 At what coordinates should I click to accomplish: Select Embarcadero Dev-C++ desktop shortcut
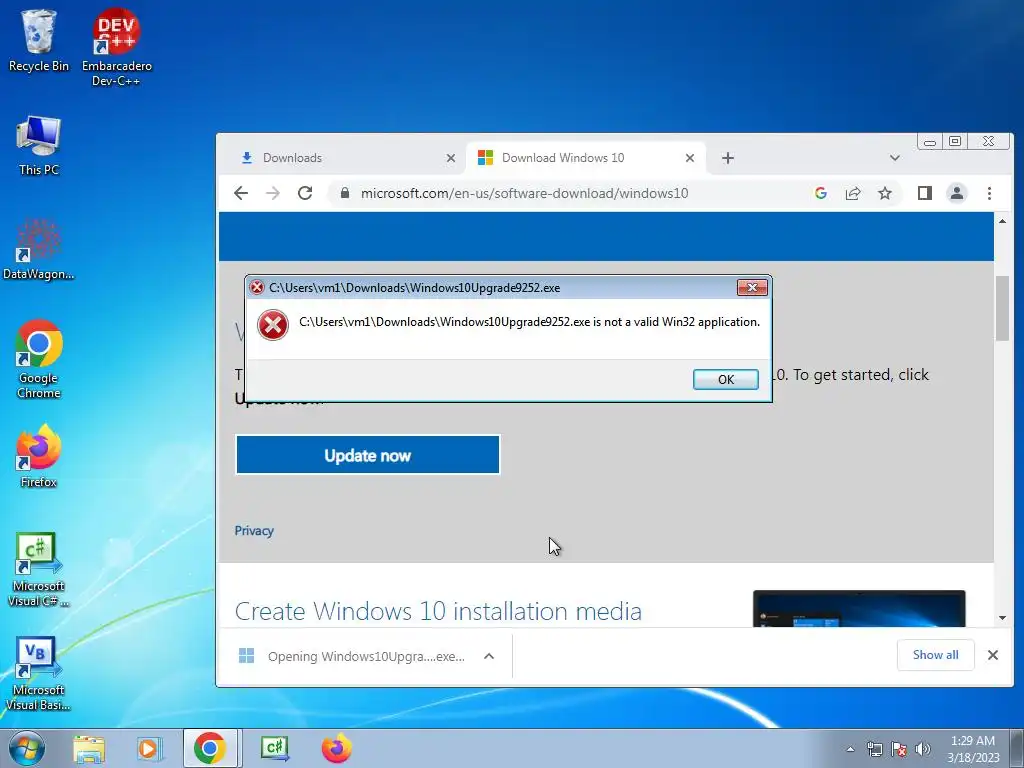[x=116, y=47]
